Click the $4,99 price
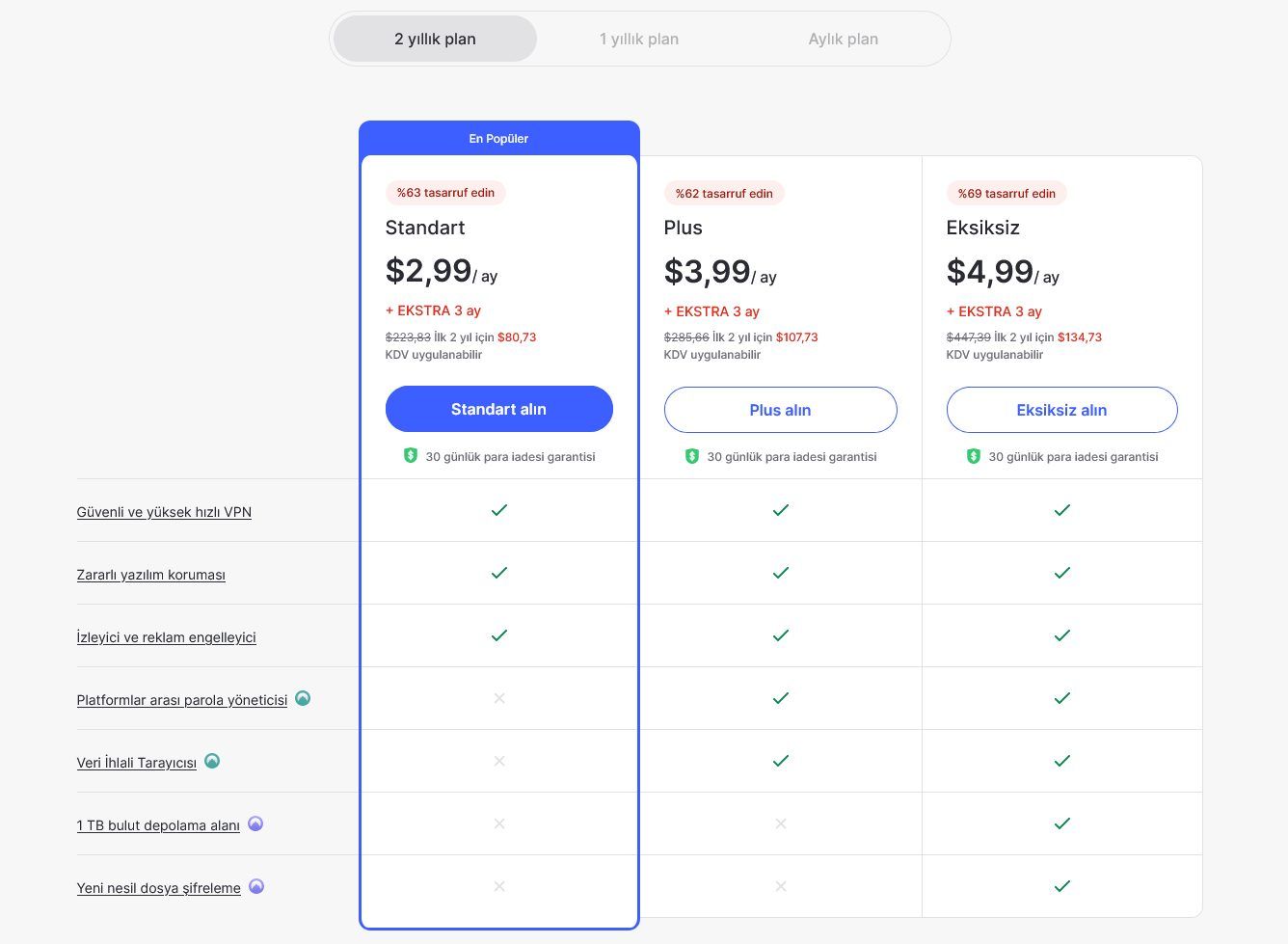This screenshot has width=1288, height=944. tap(990, 271)
